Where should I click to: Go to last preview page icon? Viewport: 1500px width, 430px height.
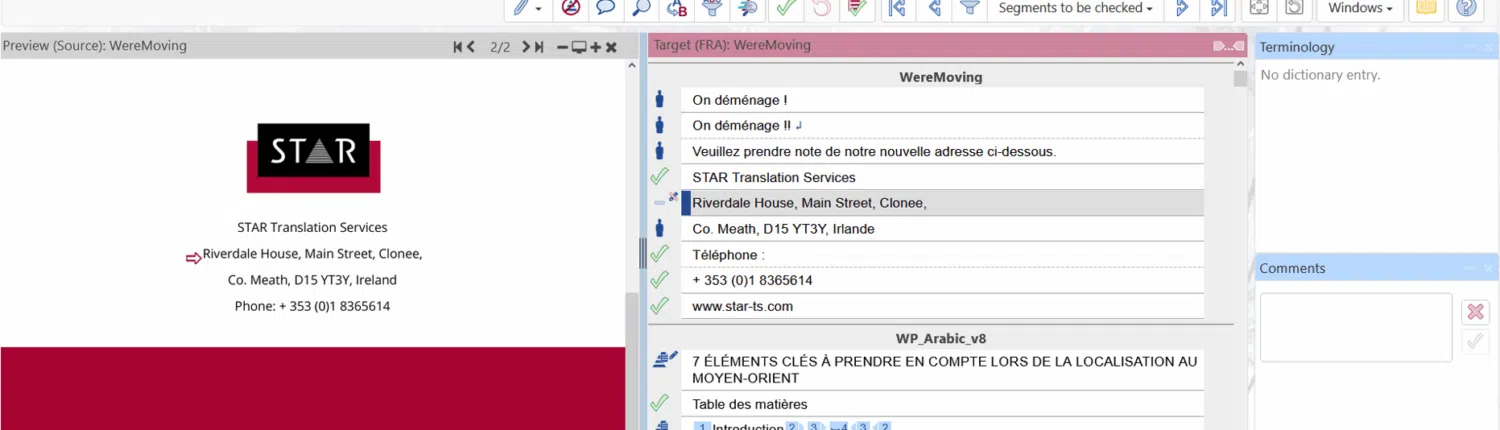click(x=538, y=46)
